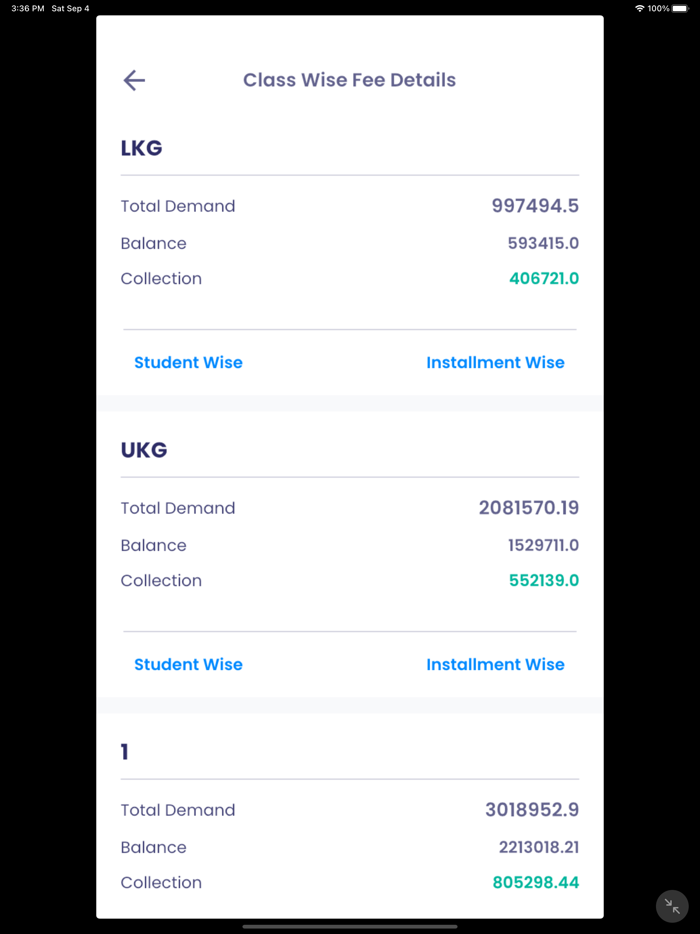700x934 pixels.
Task: View Student Wise fees for UKG
Action: point(188,665)
